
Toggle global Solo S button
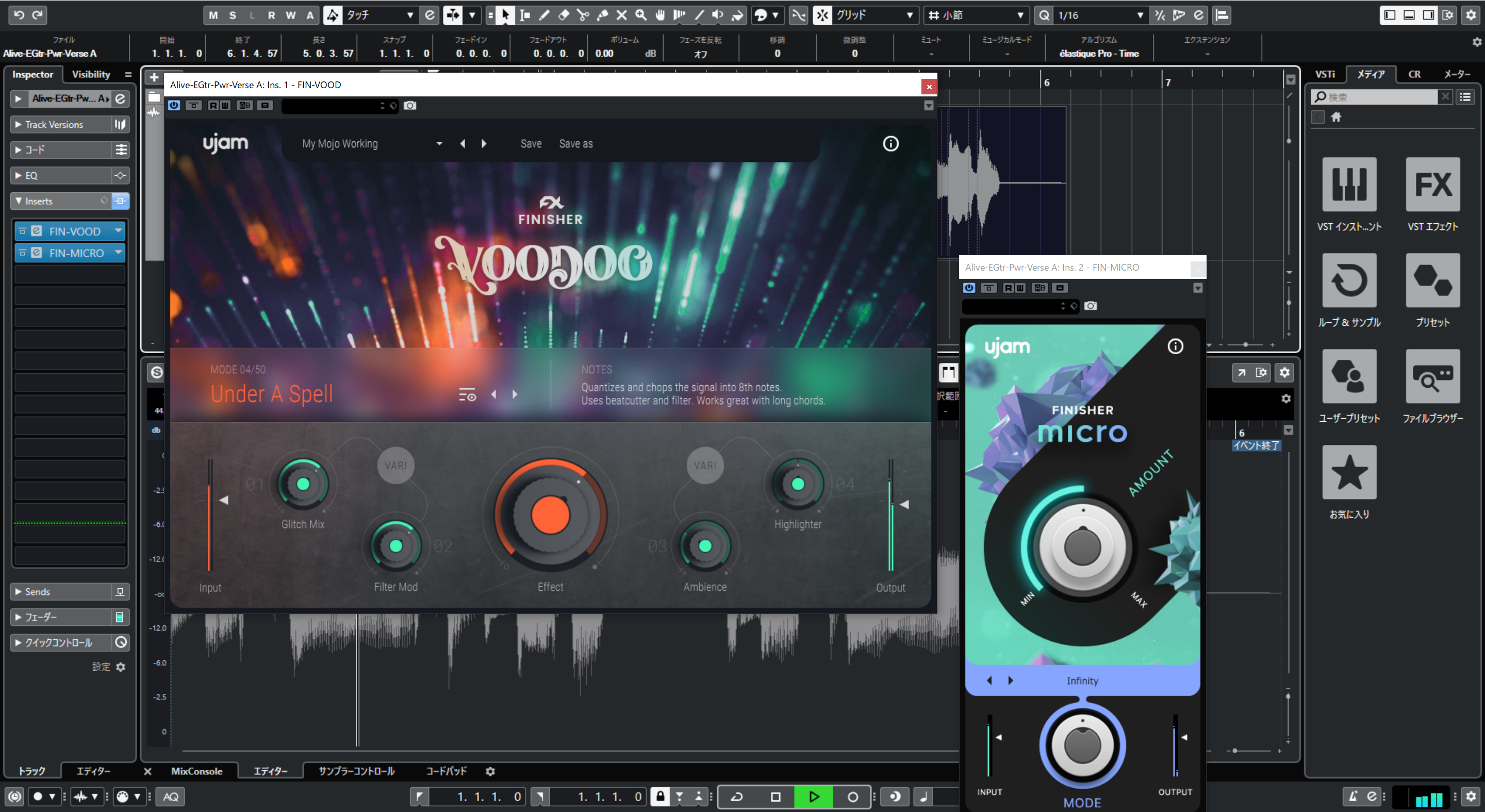233,15
